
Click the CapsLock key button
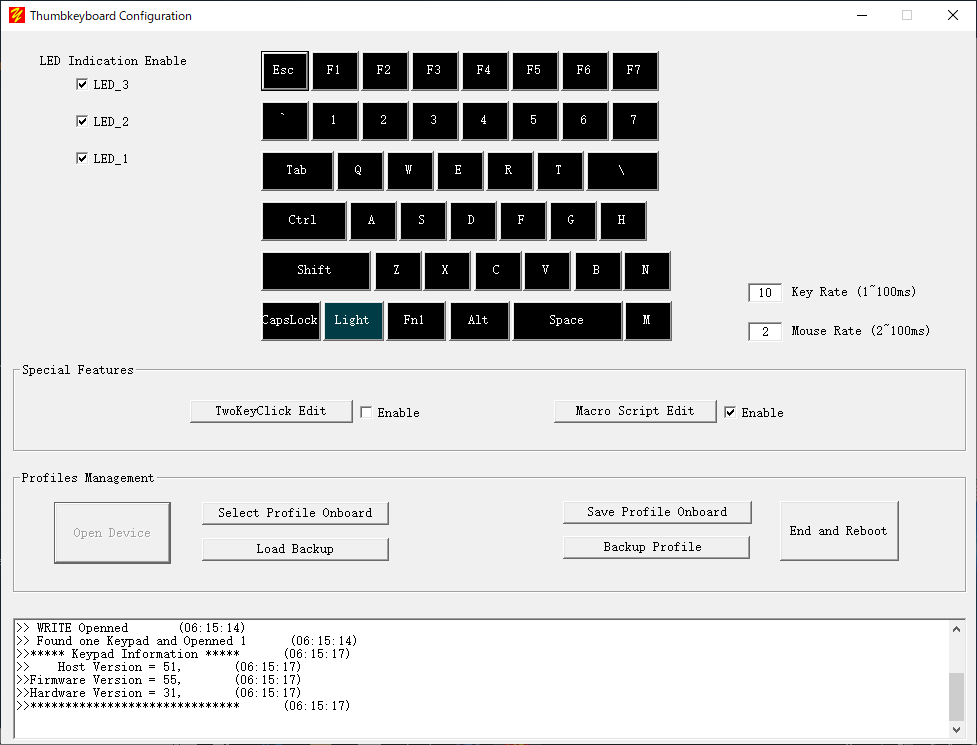291,321
